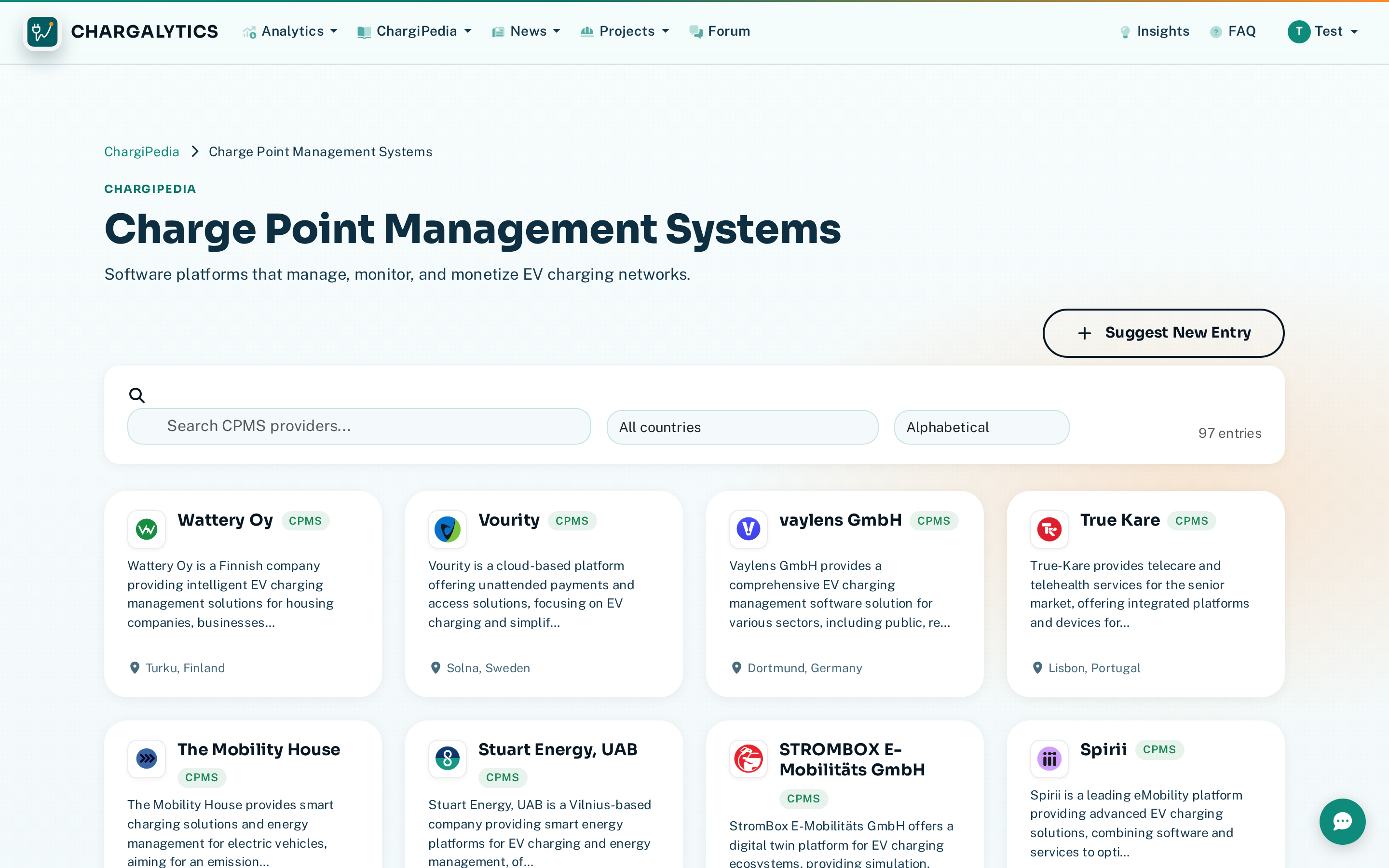Open the Forum page
Image resolution: width=1389 pixels, height=868 pixels.
click(x=719, y=31)
